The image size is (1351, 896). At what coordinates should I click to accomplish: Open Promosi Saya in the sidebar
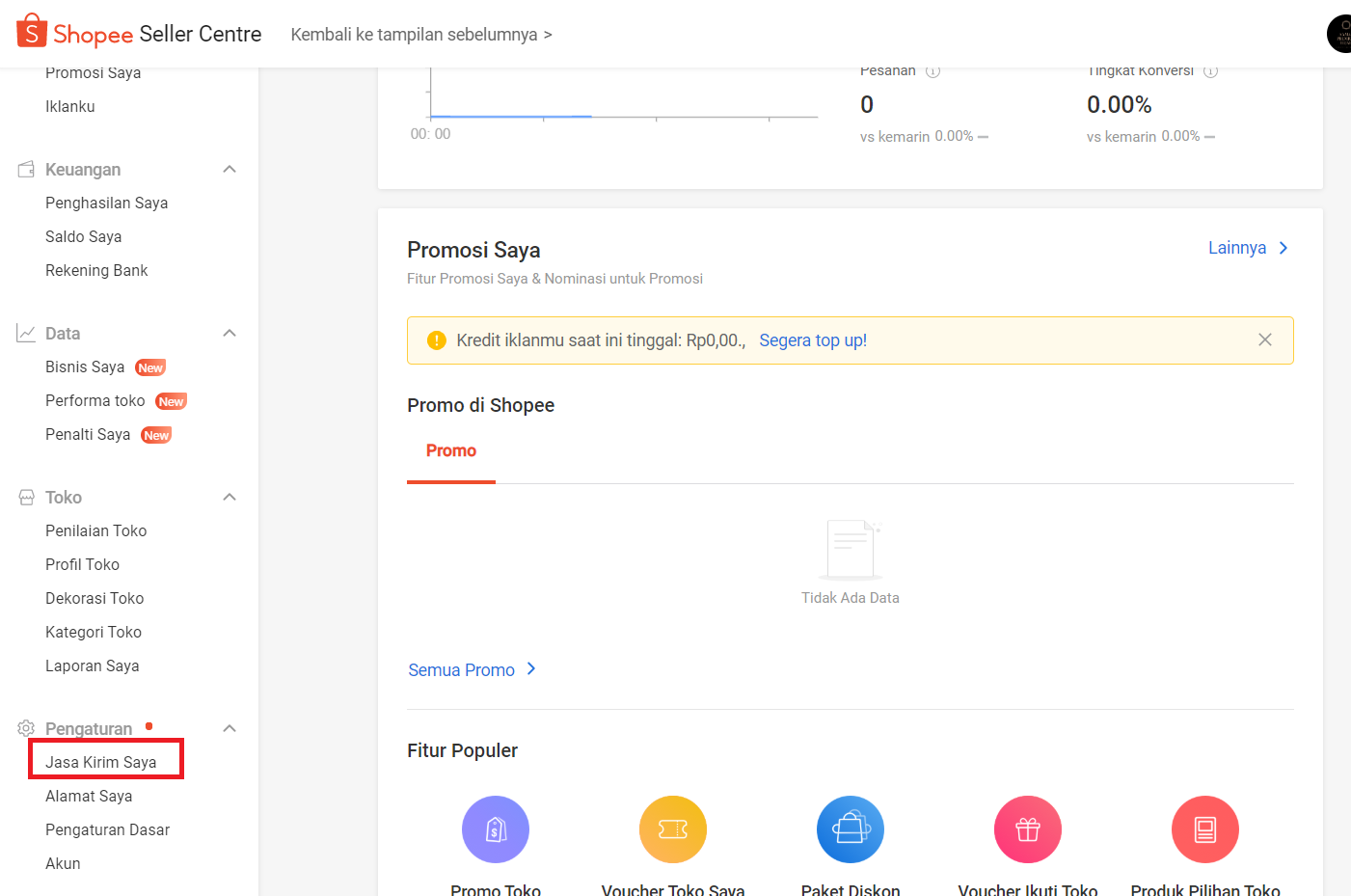93,73
